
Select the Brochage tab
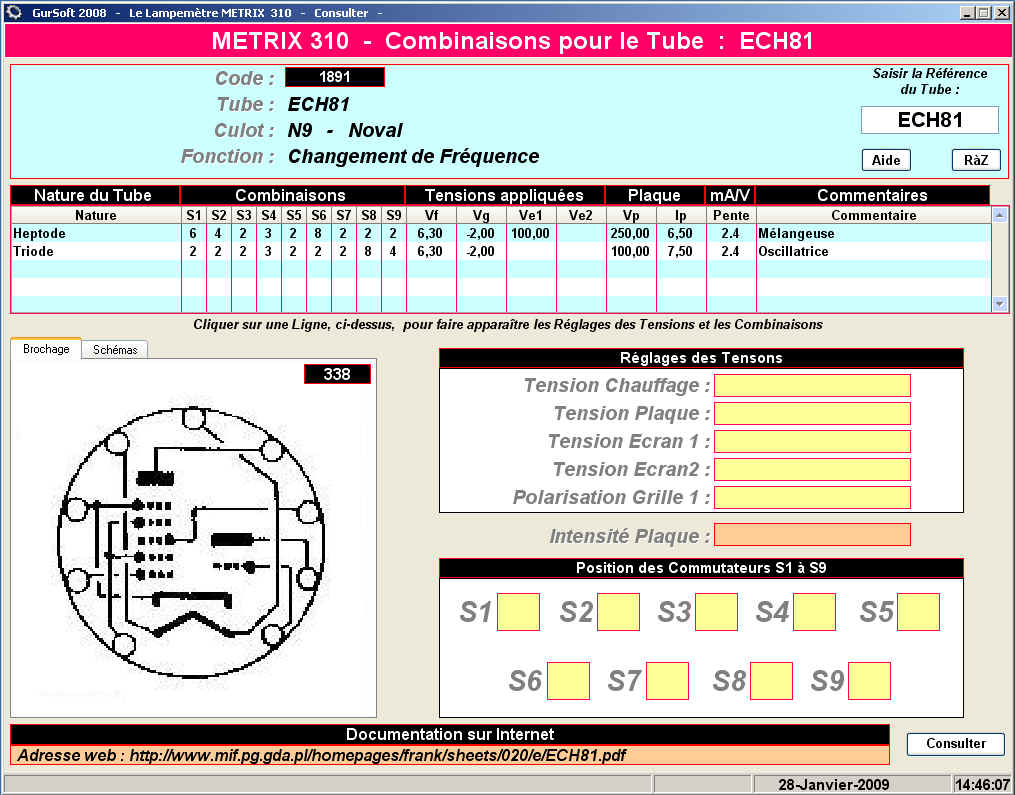46,349
